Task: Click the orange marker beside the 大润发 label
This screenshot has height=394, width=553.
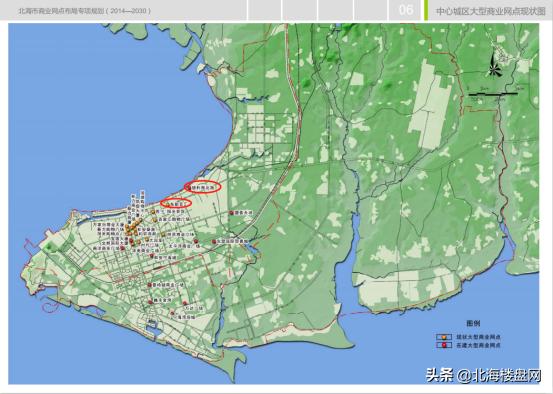Action: 147,239
